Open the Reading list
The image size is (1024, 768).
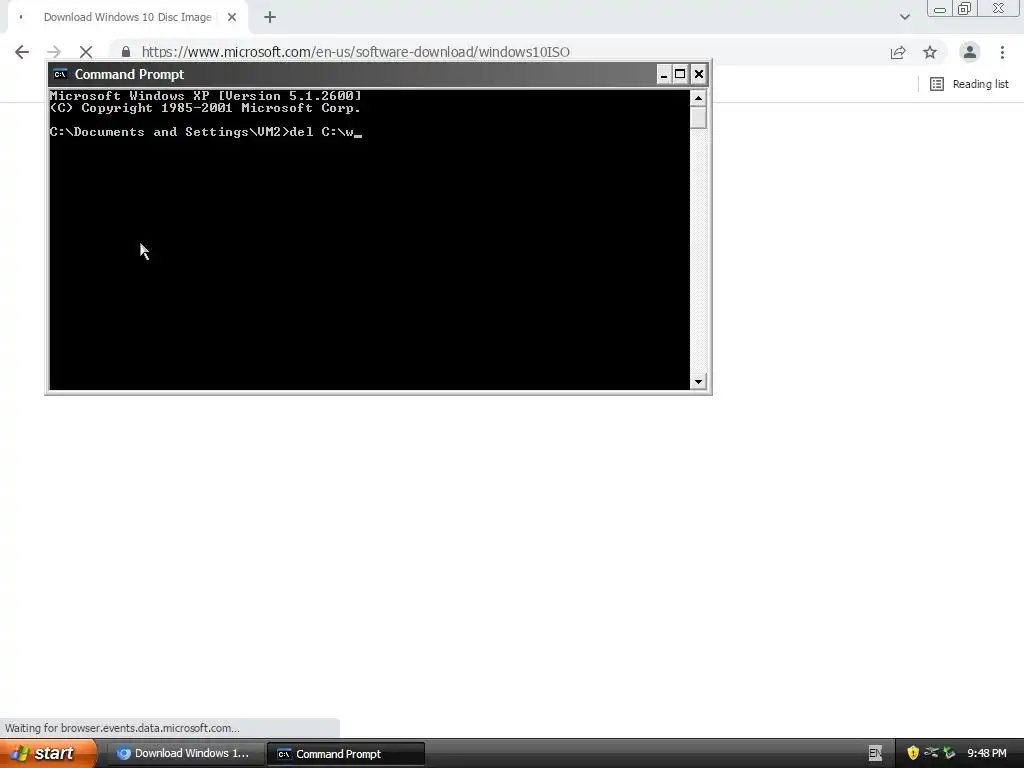point(969,84)
